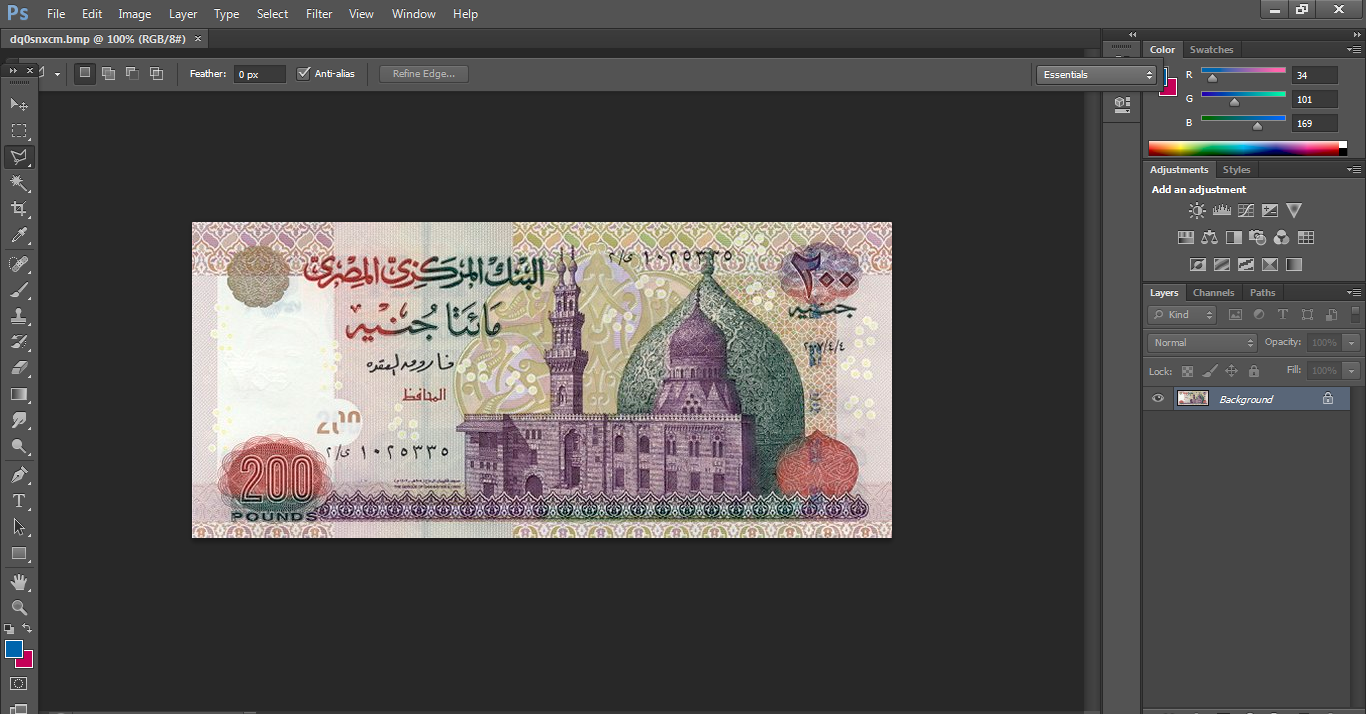1366x714 pixels.
Task: Add a Channel Mixer adjustment
Action: pyautogui.click(x=1281, y=238)
